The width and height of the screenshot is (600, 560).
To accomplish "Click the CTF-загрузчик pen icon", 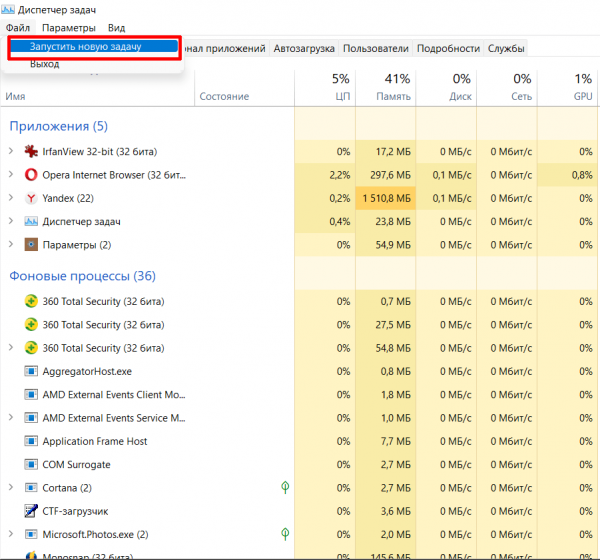I will tap(31, 511).
